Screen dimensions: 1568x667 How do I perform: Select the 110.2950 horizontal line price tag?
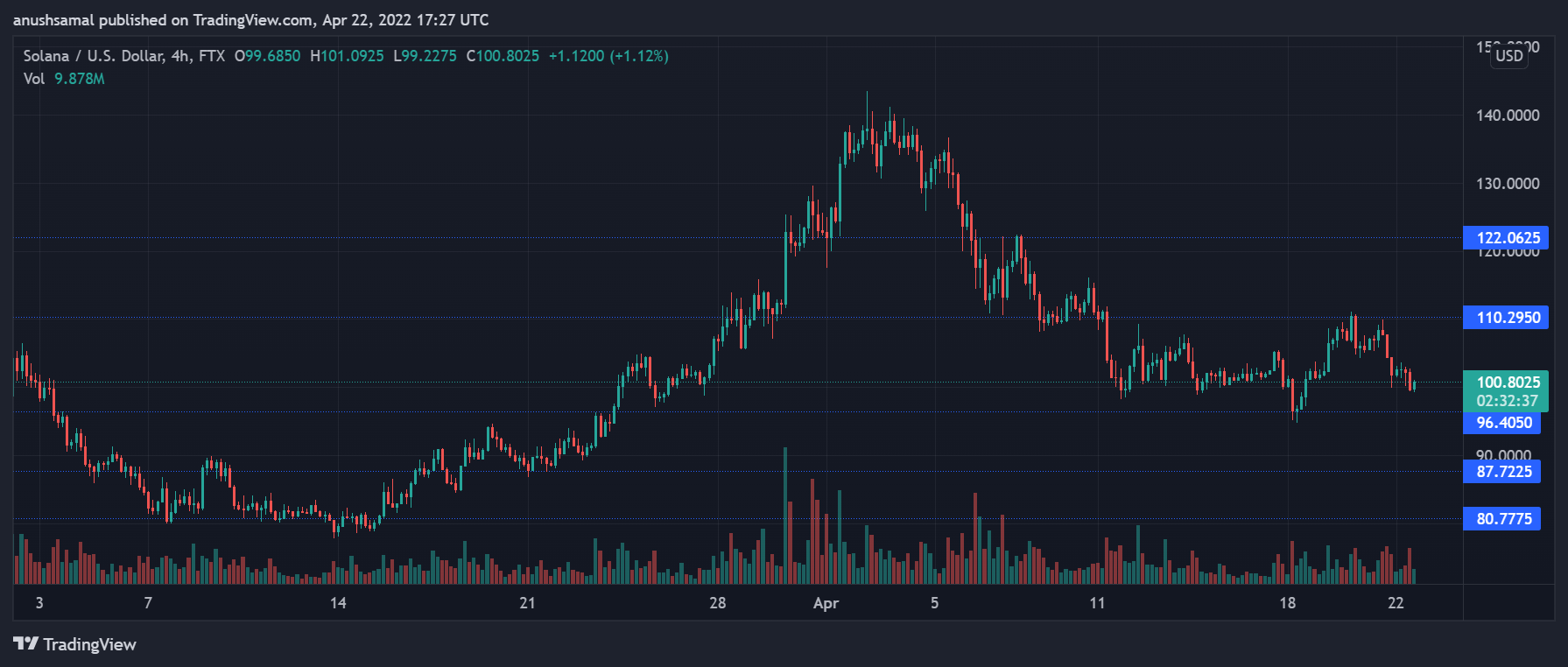point(1506,318)
